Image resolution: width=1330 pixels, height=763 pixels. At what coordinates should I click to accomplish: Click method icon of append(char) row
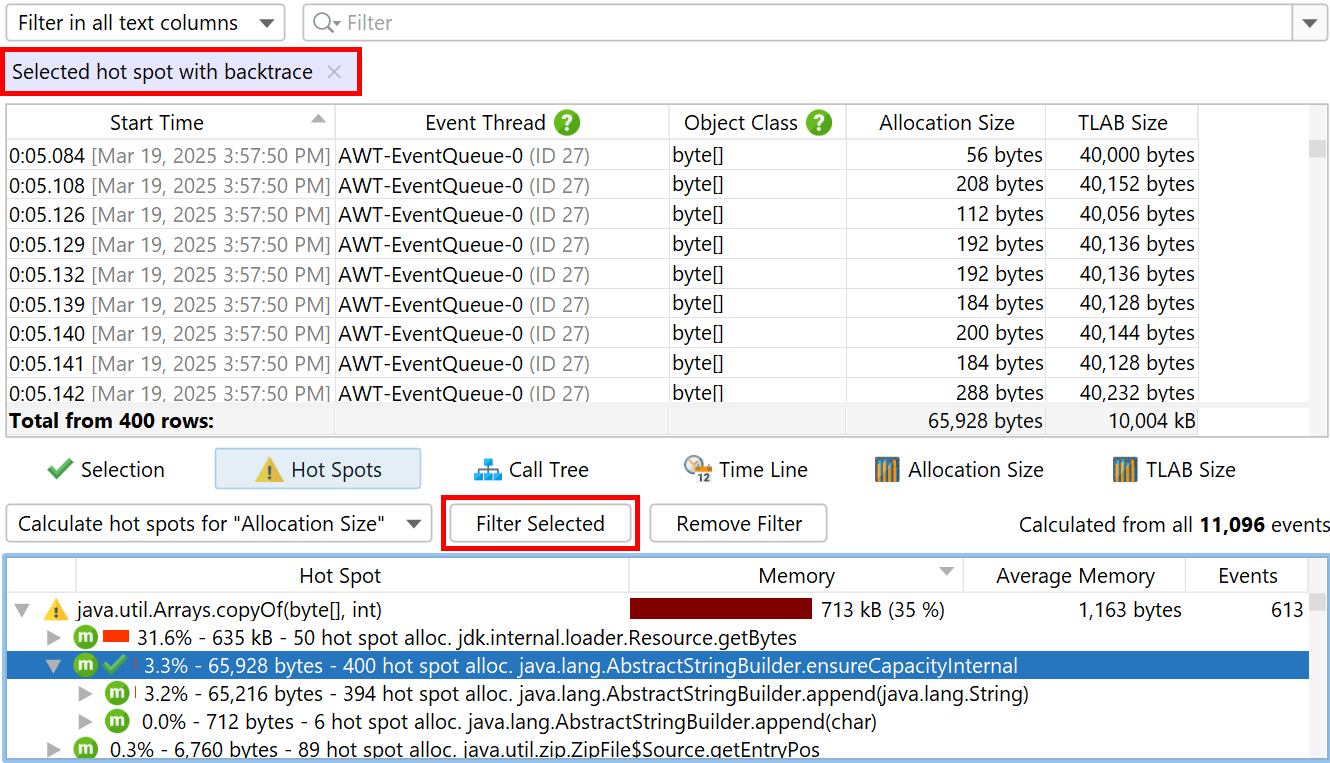coord(117,721)
